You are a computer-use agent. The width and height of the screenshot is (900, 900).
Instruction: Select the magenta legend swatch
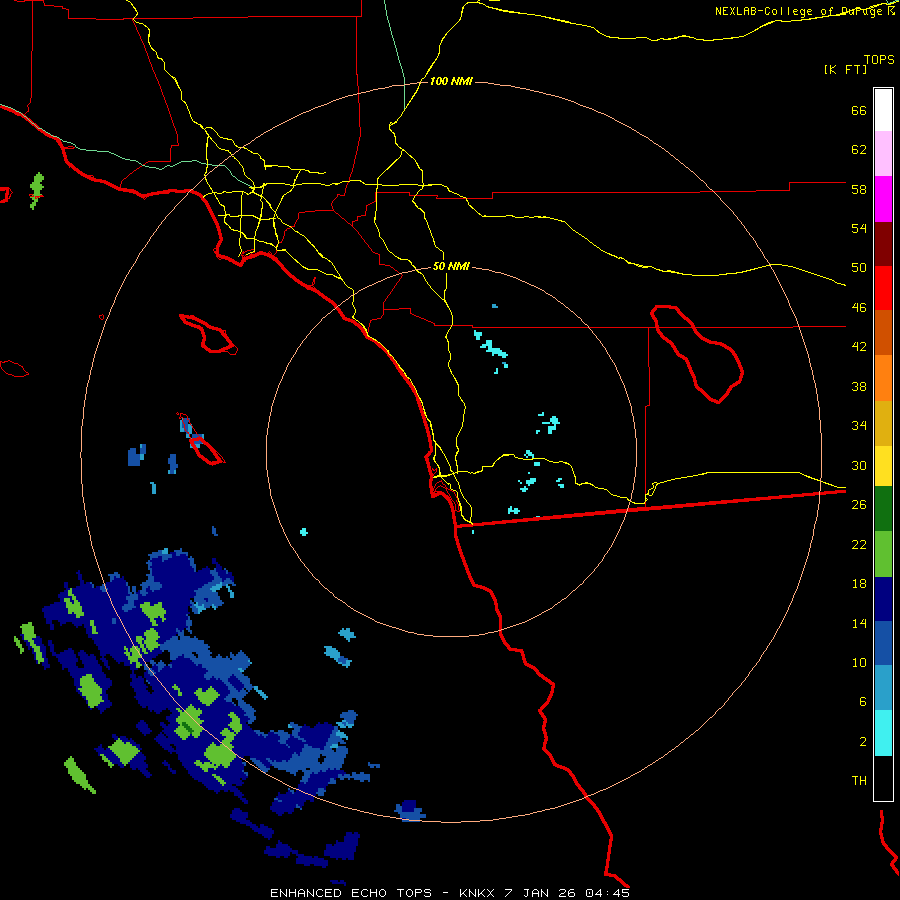pyautogui.click(x=883, y=199)
